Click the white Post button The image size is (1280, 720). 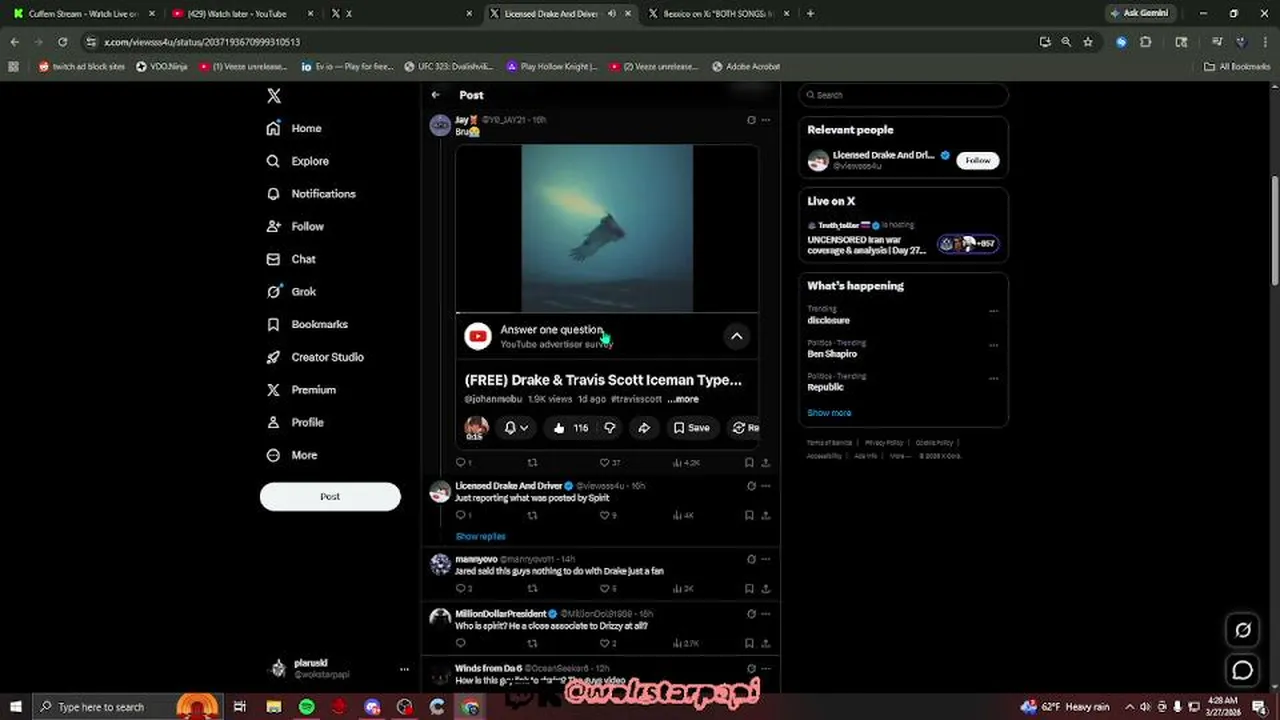click(330, 496)
